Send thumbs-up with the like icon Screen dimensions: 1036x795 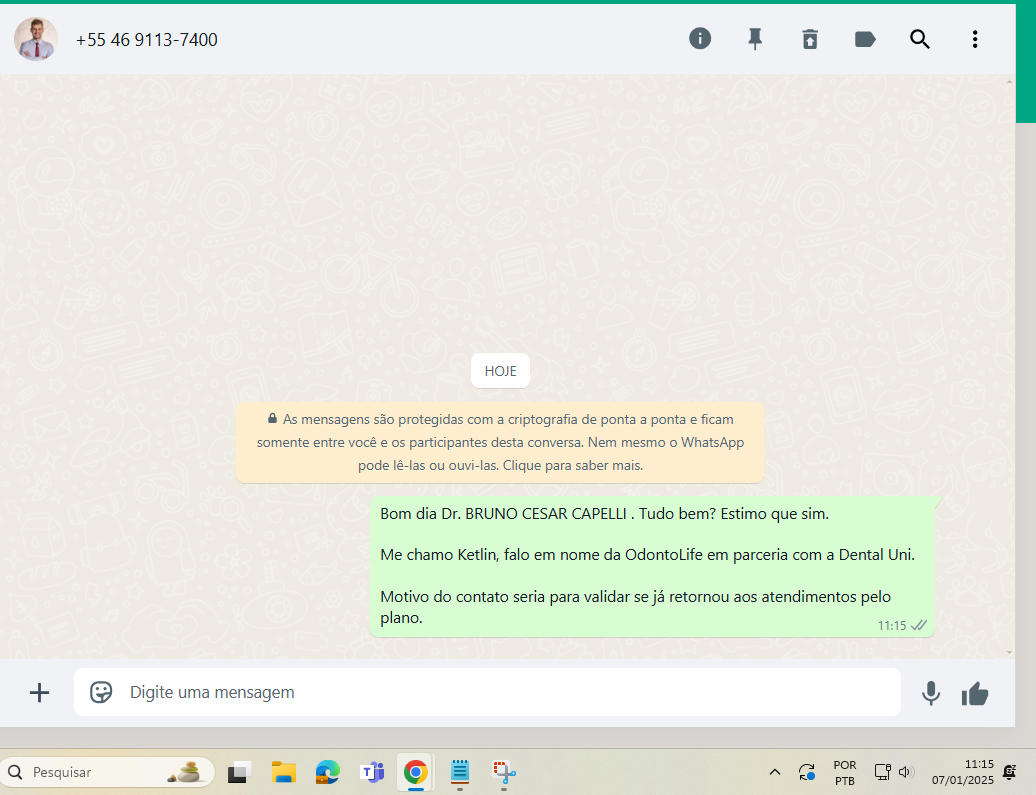click(975, 694)
